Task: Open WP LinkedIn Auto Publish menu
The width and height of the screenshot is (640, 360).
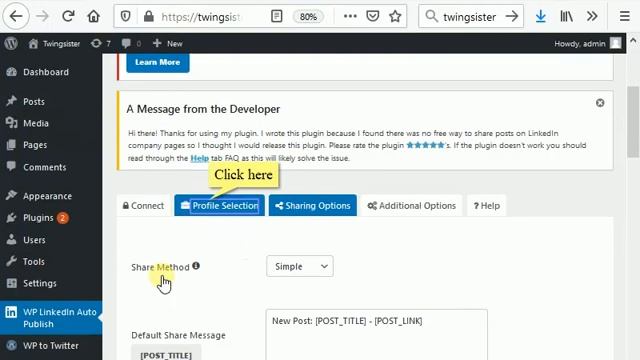Action: point(51,318)
